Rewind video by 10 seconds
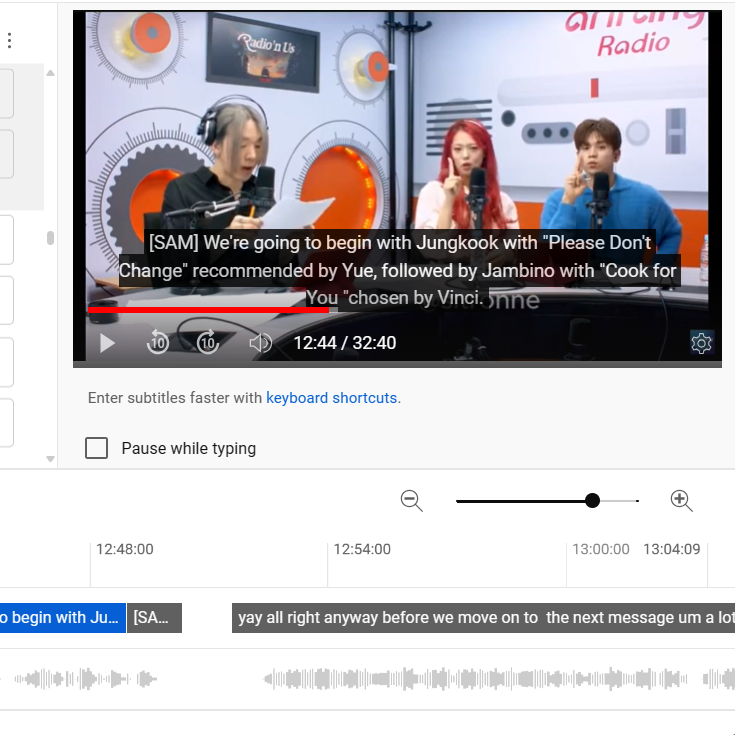Viewport: 735px width, 735px height. point(158,342)
